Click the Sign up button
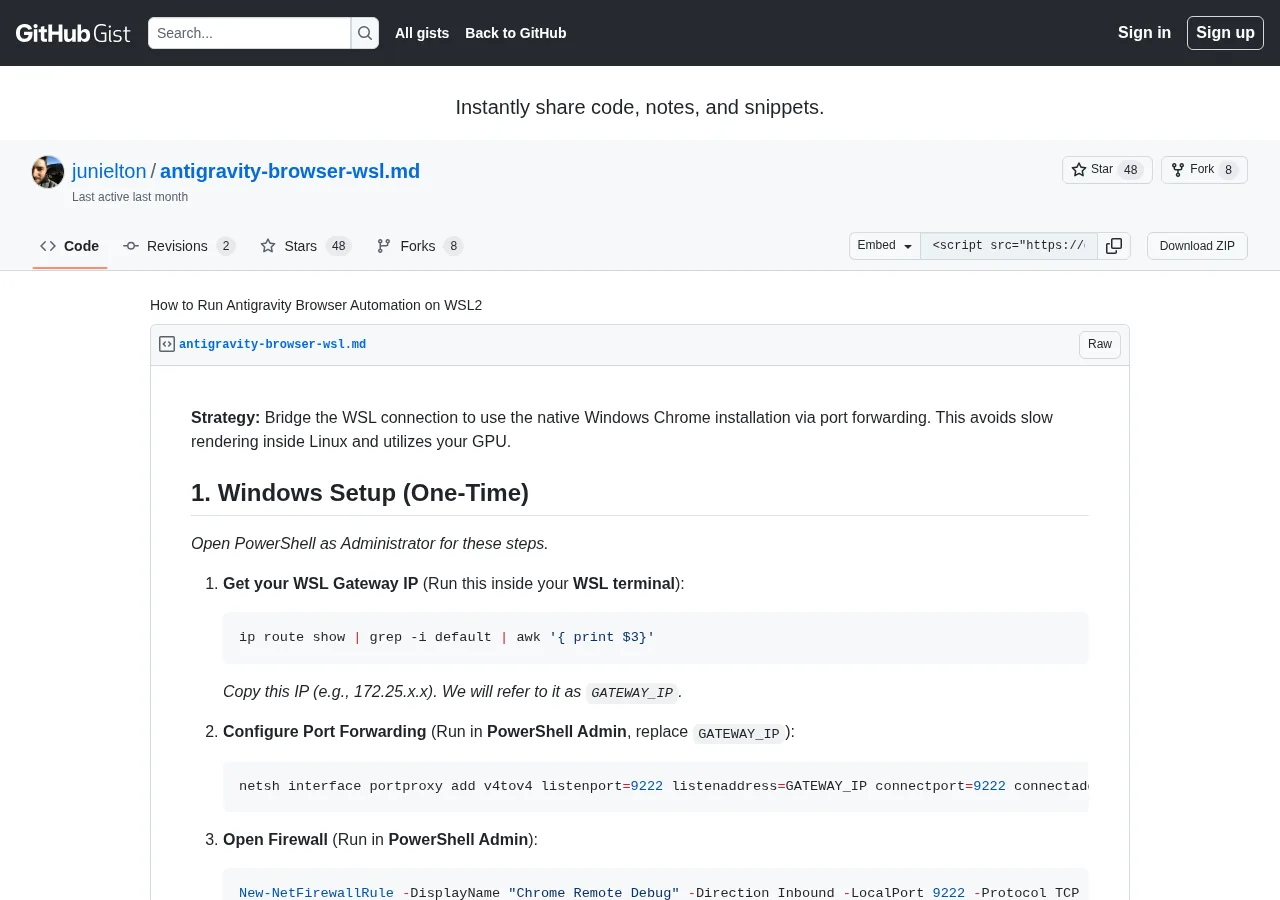The height and width of the screenshot is (900, 1280). tap(1225, 33)
